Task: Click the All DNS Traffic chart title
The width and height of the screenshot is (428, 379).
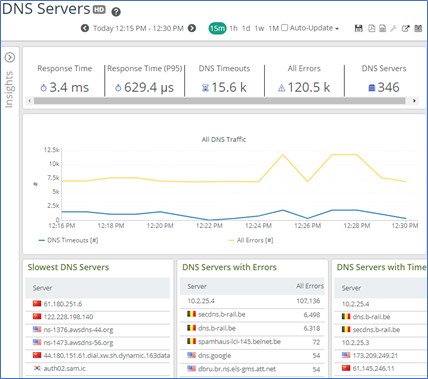Action: (x=224, y=139)
